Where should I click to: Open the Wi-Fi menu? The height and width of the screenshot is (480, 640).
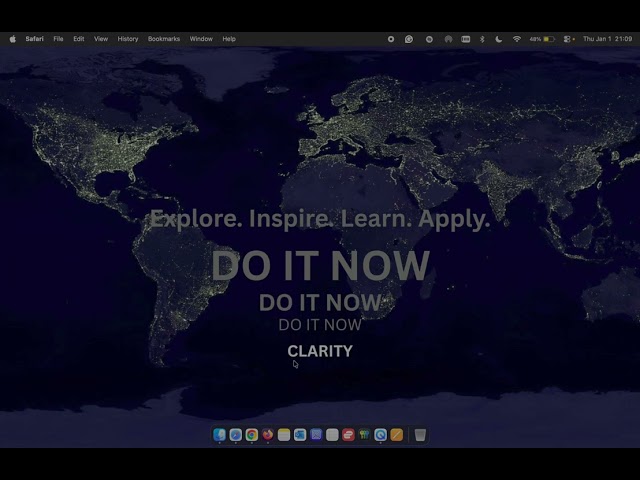coord(517,39)
